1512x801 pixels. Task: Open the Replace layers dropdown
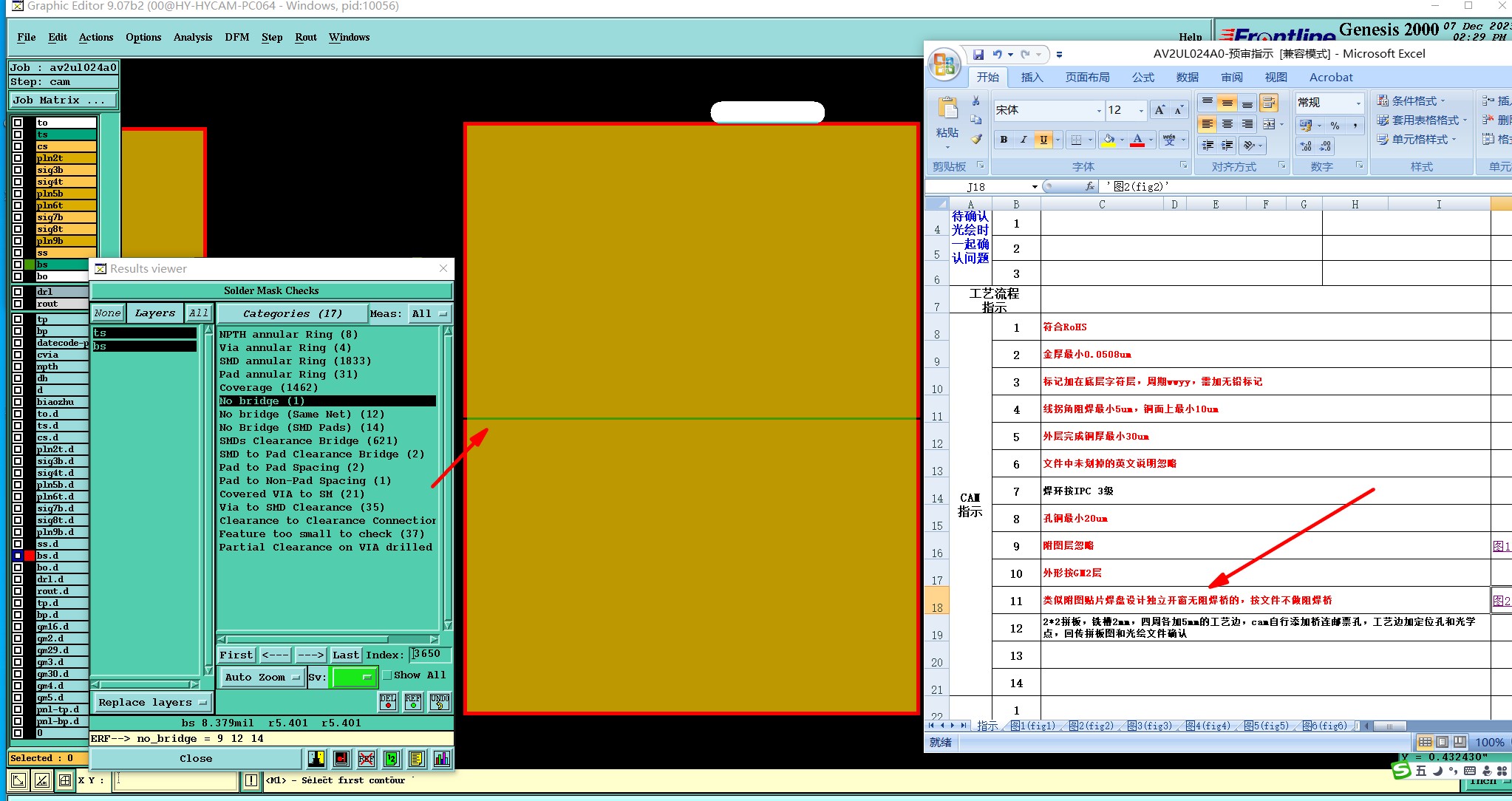click(x=152, y=702)
